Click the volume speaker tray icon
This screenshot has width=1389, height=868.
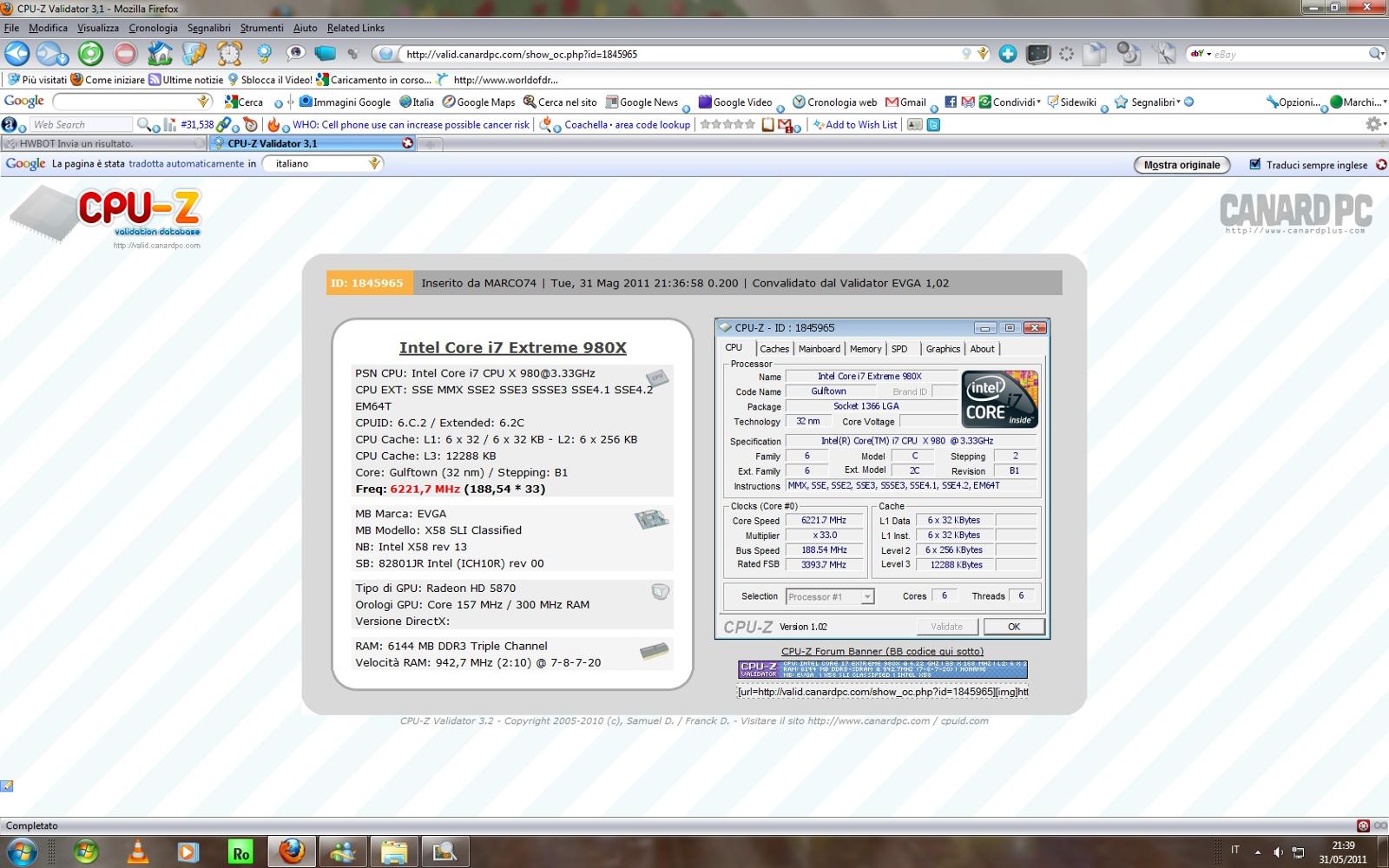[1278, 852]
